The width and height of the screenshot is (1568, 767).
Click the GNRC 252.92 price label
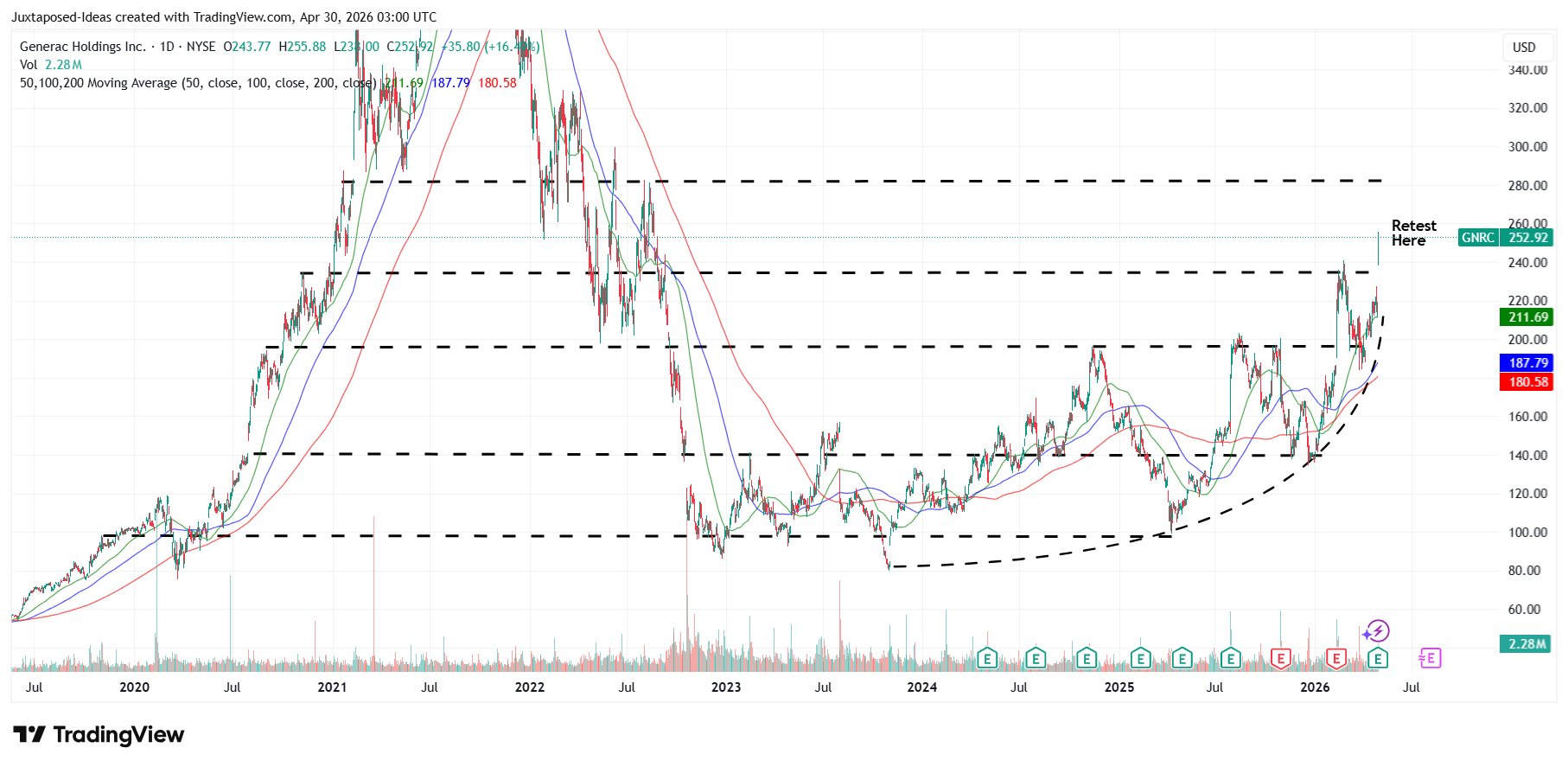tap(1505, 238)
